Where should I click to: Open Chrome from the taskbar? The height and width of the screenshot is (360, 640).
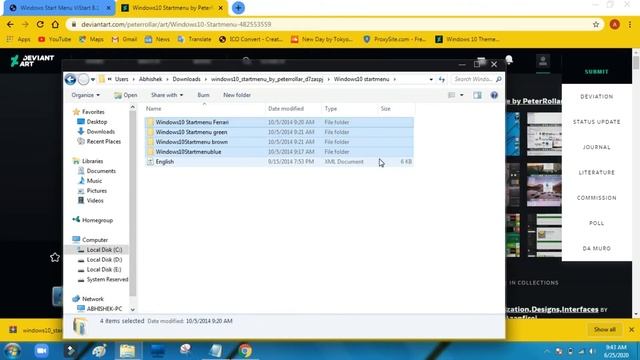click(245, 351)
